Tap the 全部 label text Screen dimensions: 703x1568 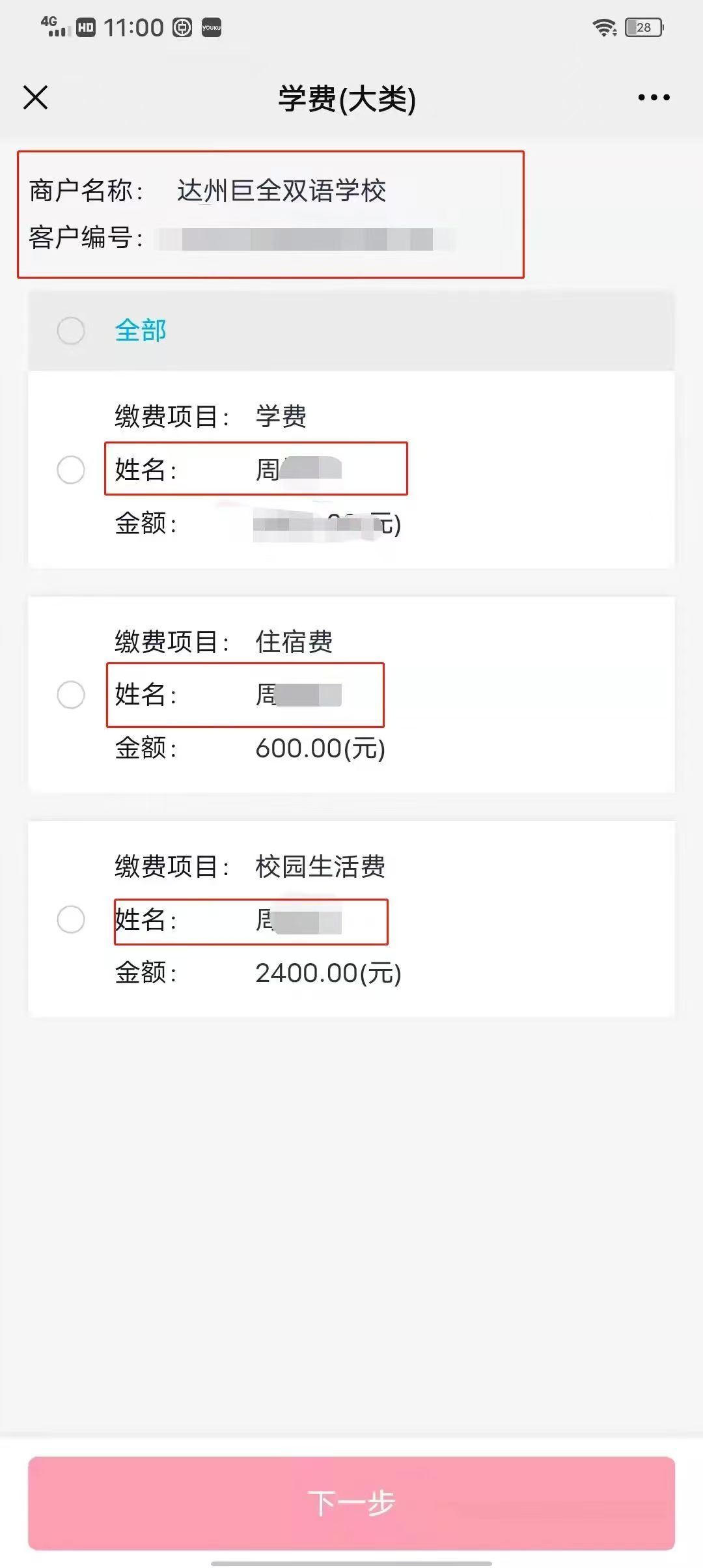click(x=141, y=331)
